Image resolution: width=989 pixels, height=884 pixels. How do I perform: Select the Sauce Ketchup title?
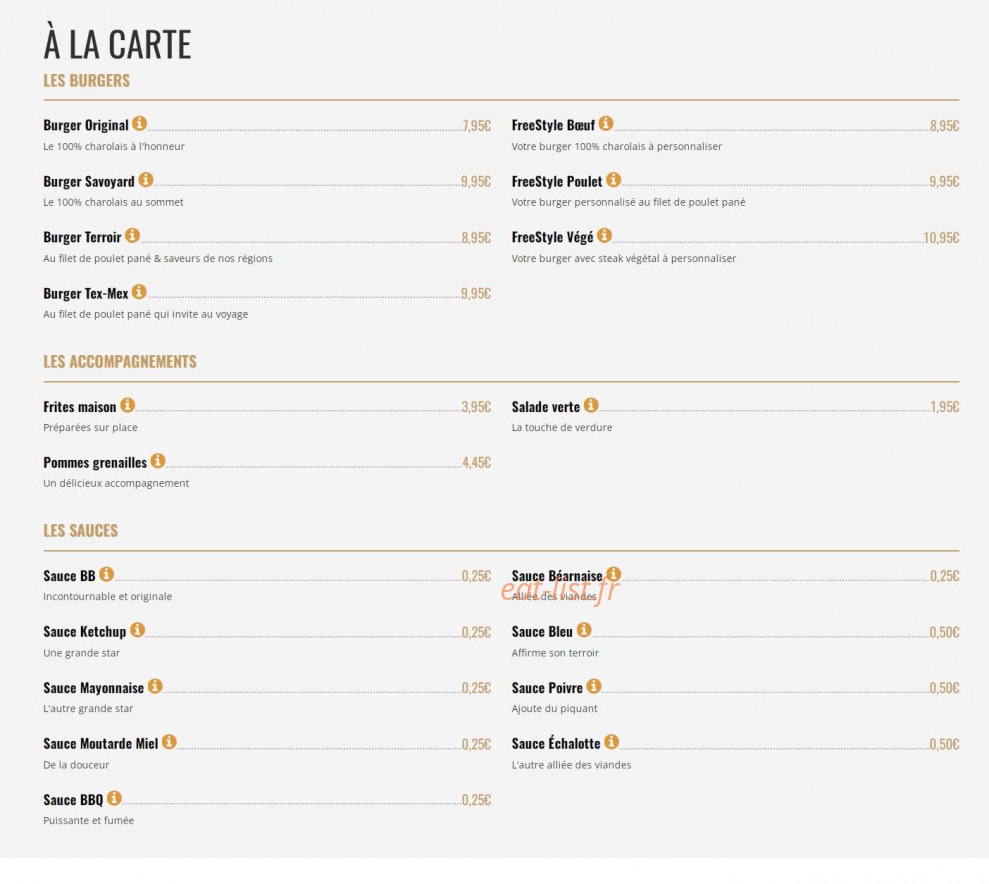(85, 632)
